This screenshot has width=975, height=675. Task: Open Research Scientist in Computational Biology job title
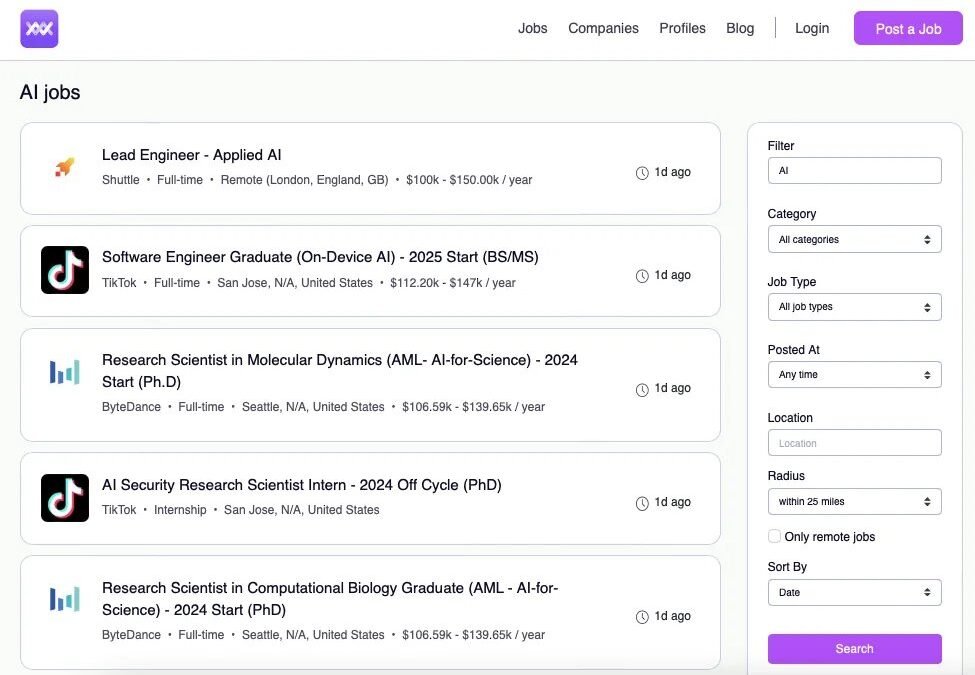[330, 599]
